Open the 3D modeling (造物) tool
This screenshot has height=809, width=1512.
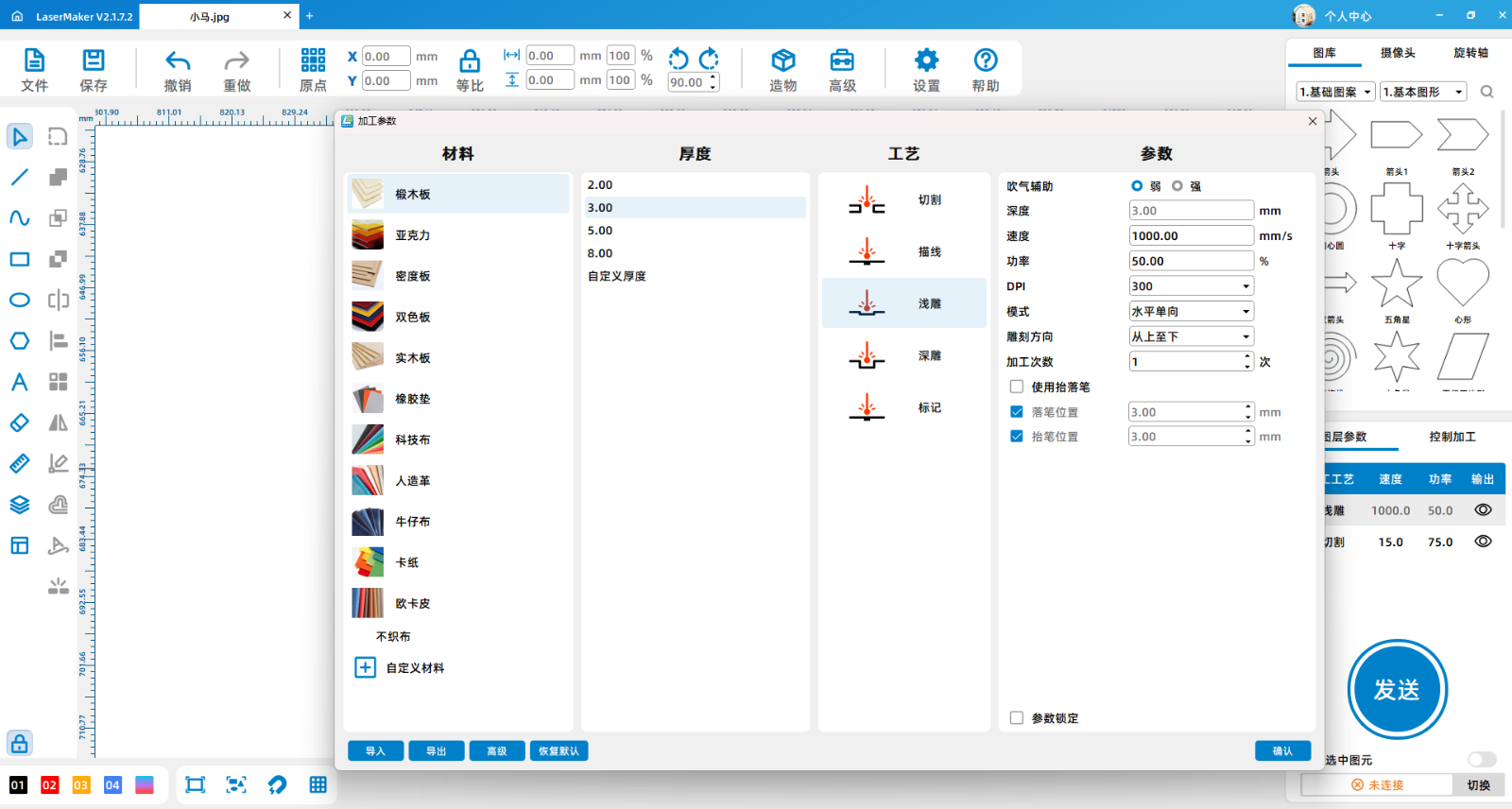[782, 61]
